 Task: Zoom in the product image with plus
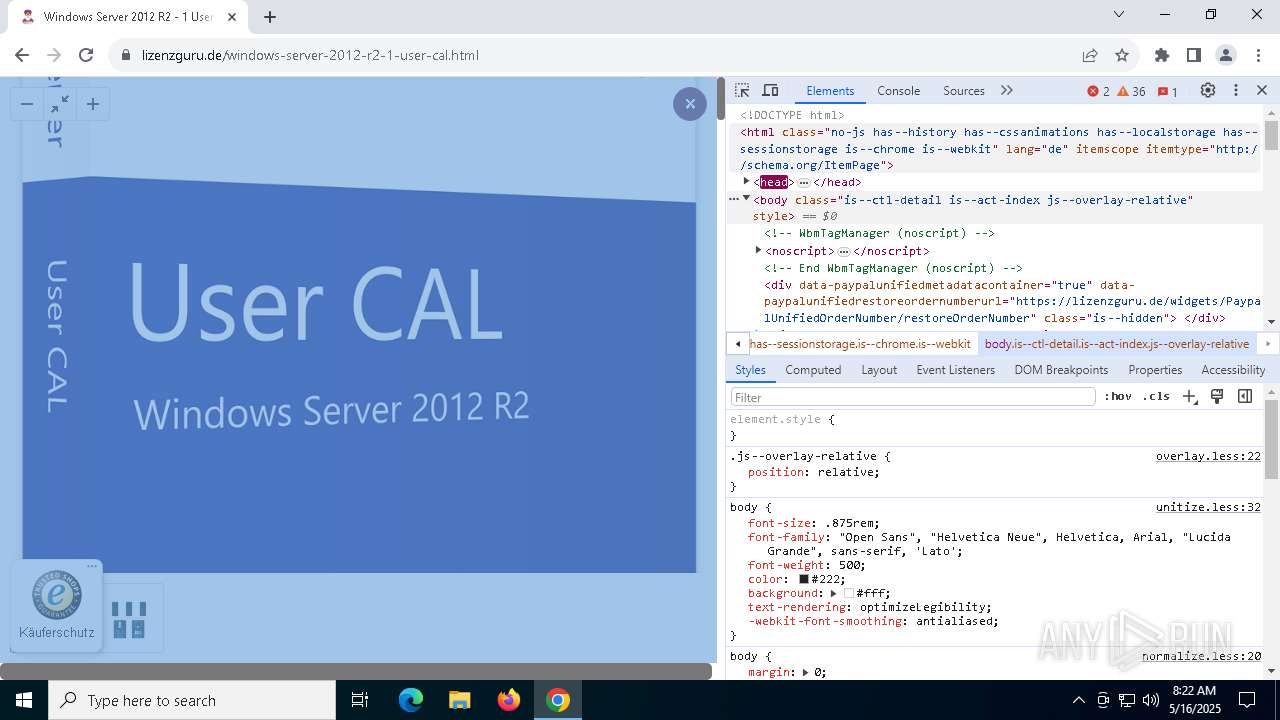pyautogui.click(x=93, y=104)
